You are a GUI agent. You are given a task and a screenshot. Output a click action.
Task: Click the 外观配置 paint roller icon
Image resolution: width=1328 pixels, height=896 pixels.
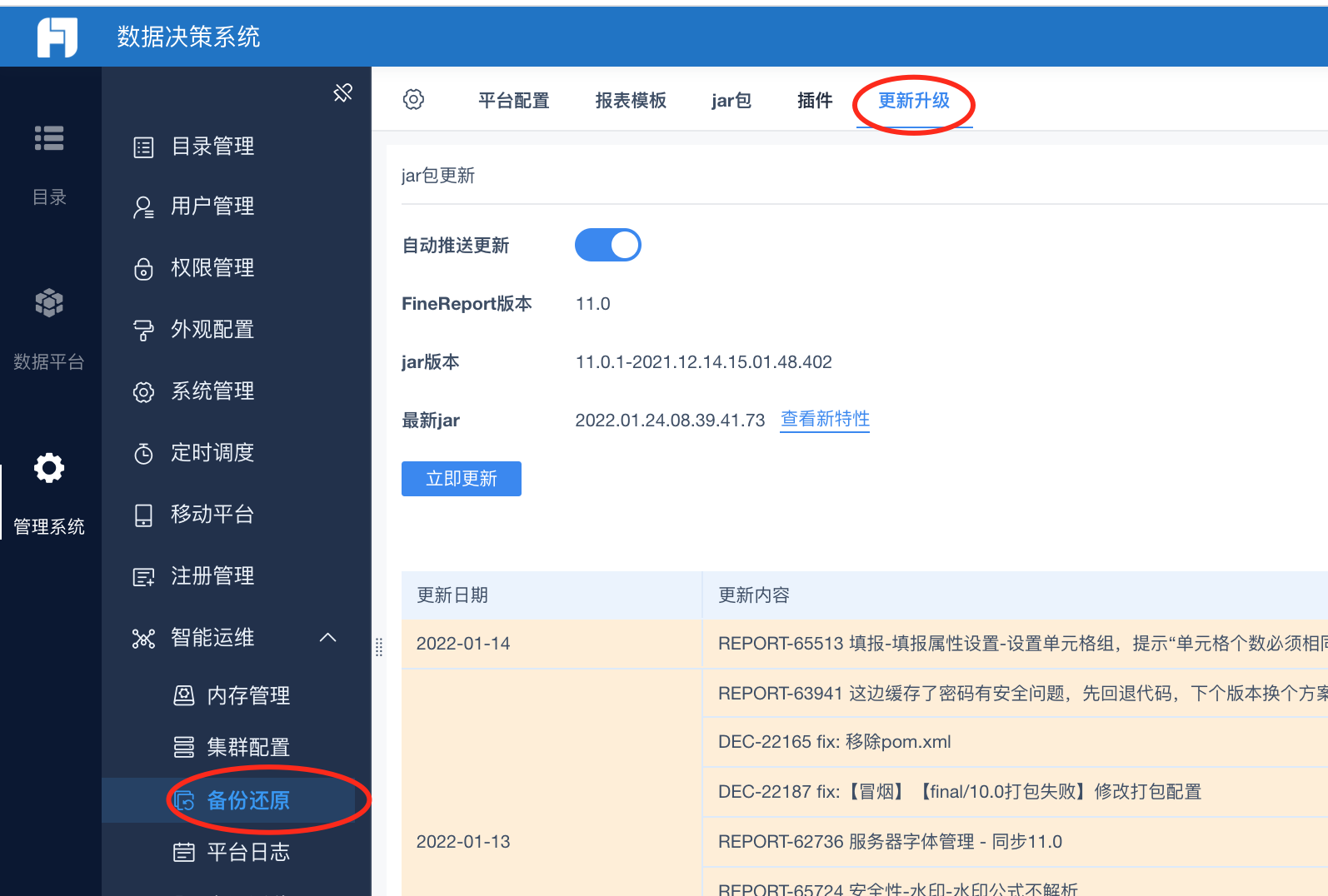click(143, 331)
